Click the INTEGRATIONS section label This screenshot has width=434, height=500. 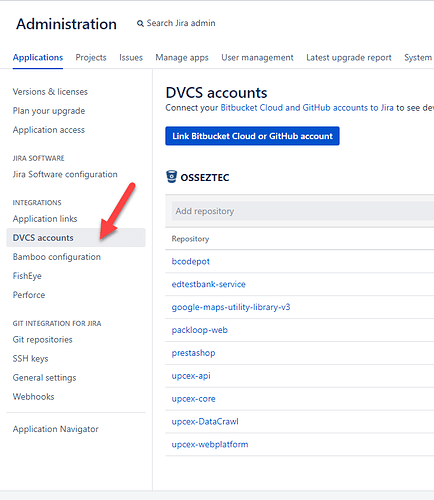tap(37, 203)
